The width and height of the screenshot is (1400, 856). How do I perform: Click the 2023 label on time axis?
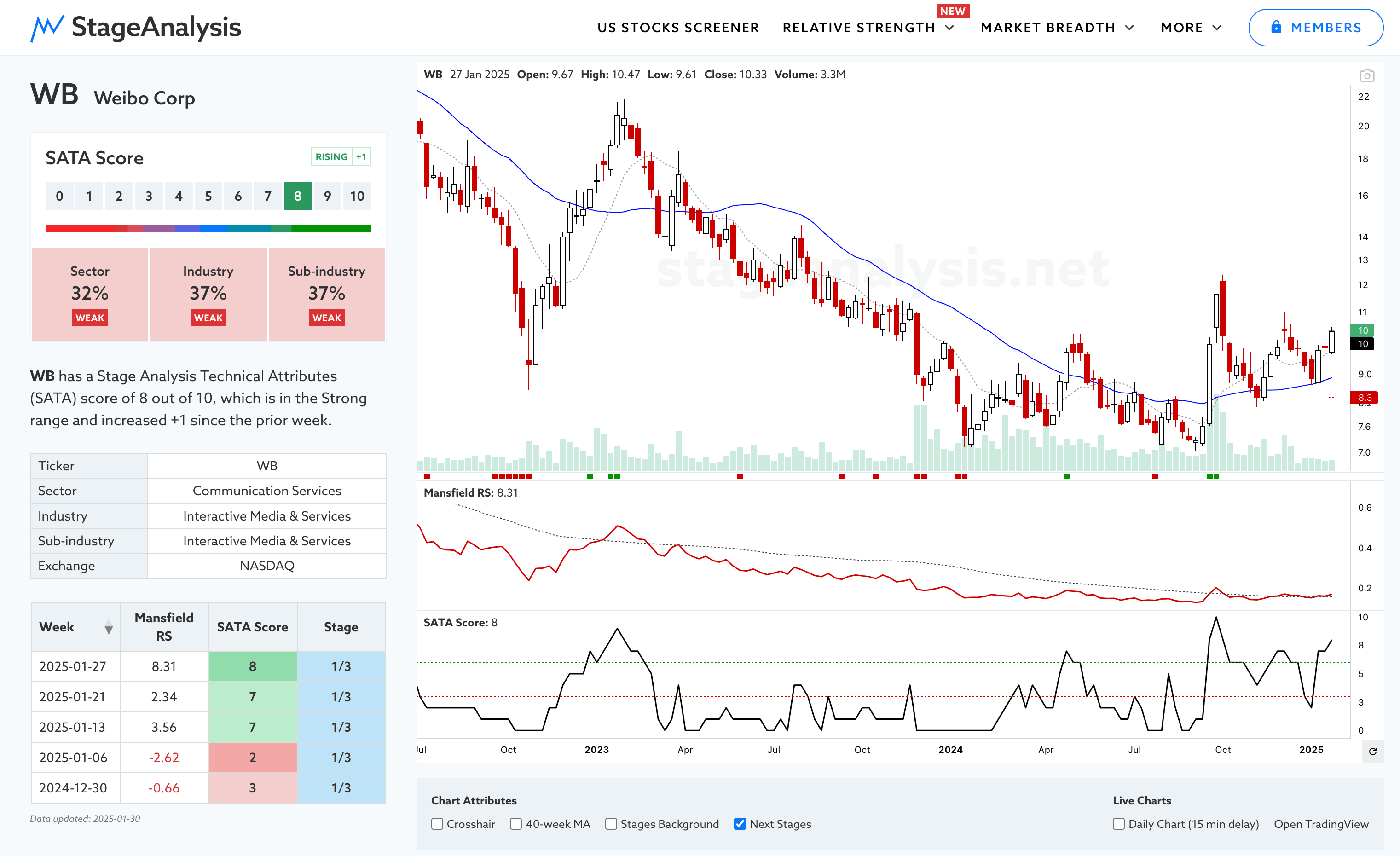(596, 750)
